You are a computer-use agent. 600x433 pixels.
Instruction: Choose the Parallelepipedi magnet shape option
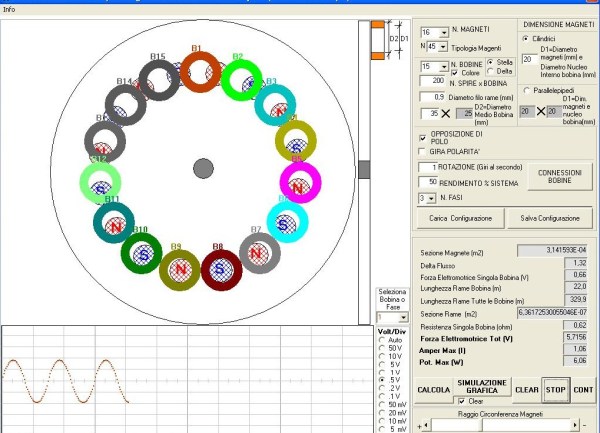point(526,90)
